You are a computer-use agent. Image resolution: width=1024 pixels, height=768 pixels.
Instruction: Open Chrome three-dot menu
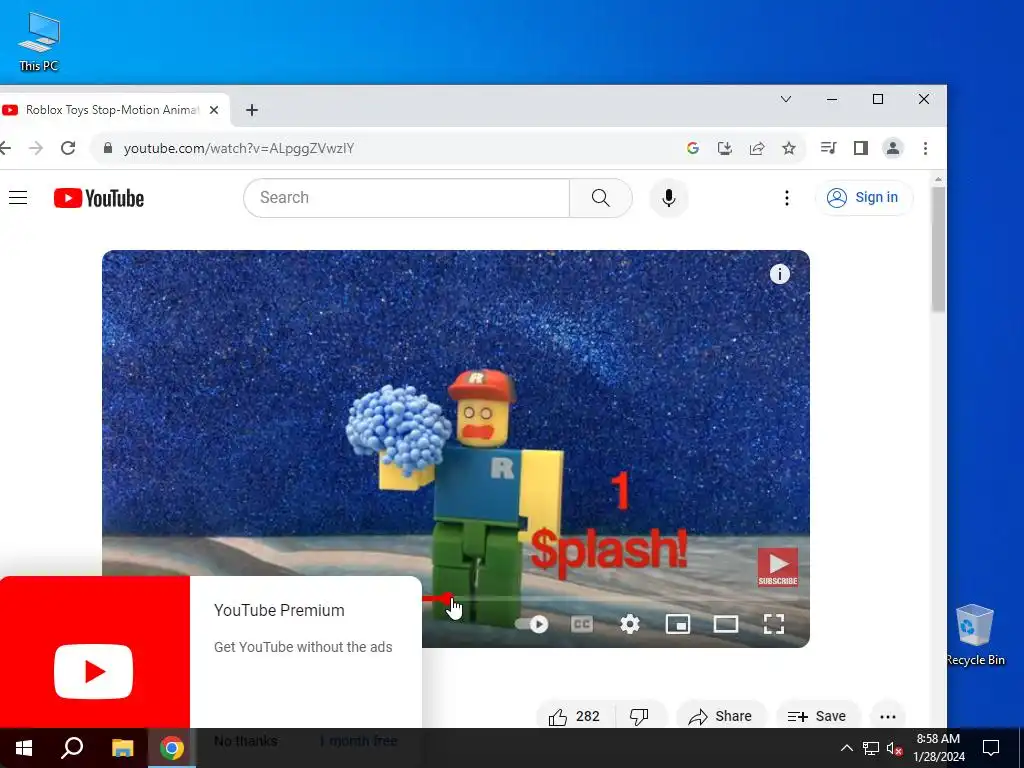point(925,148)
